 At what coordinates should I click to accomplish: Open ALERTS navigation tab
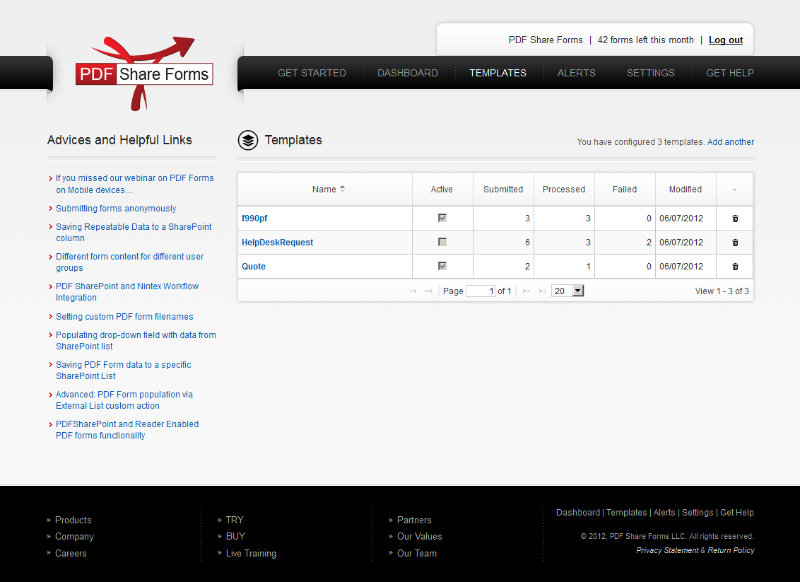click(x=576, y=73)
